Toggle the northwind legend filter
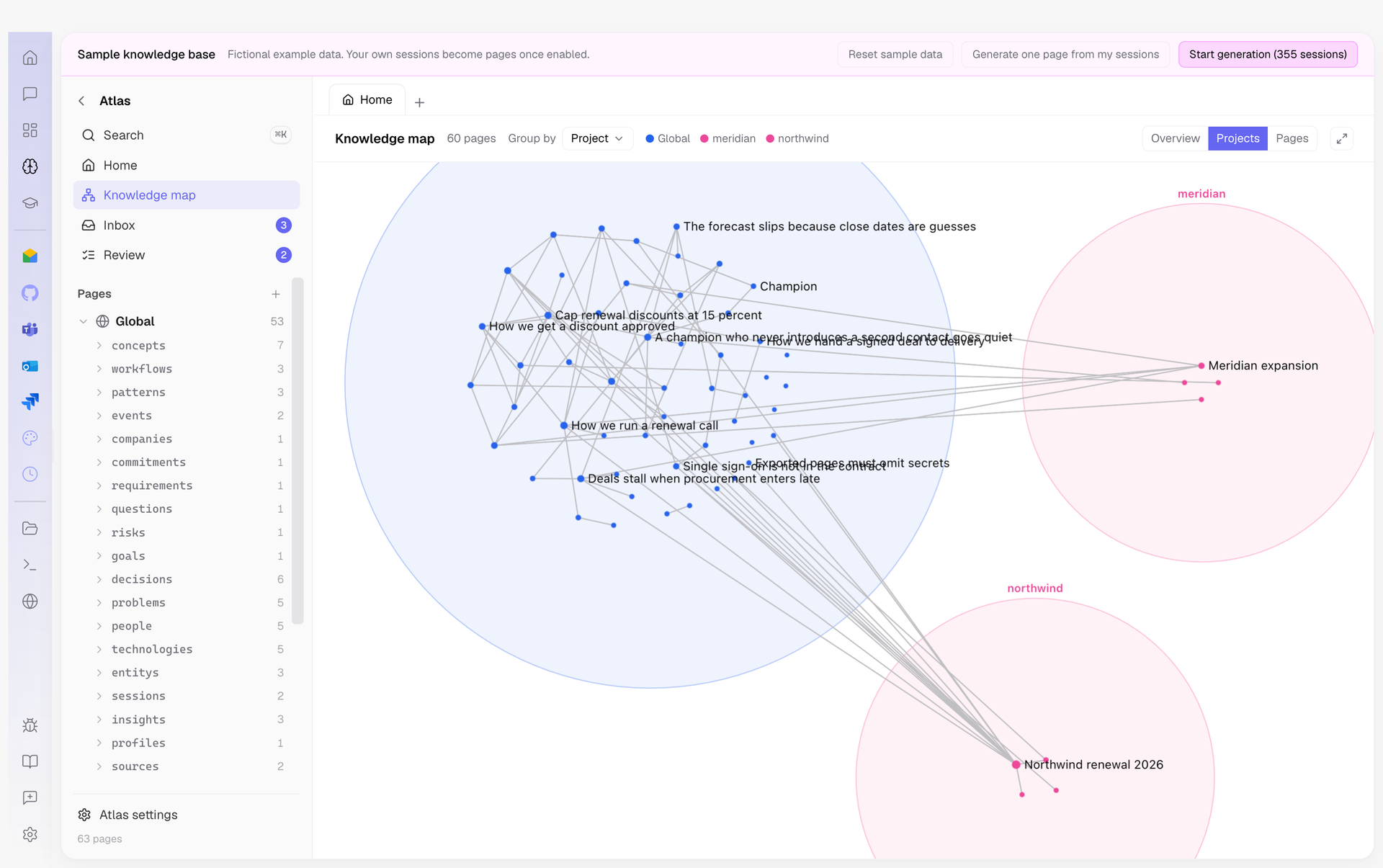Image resolution: width=1383 pixels, height=868 pixels. 797,138
